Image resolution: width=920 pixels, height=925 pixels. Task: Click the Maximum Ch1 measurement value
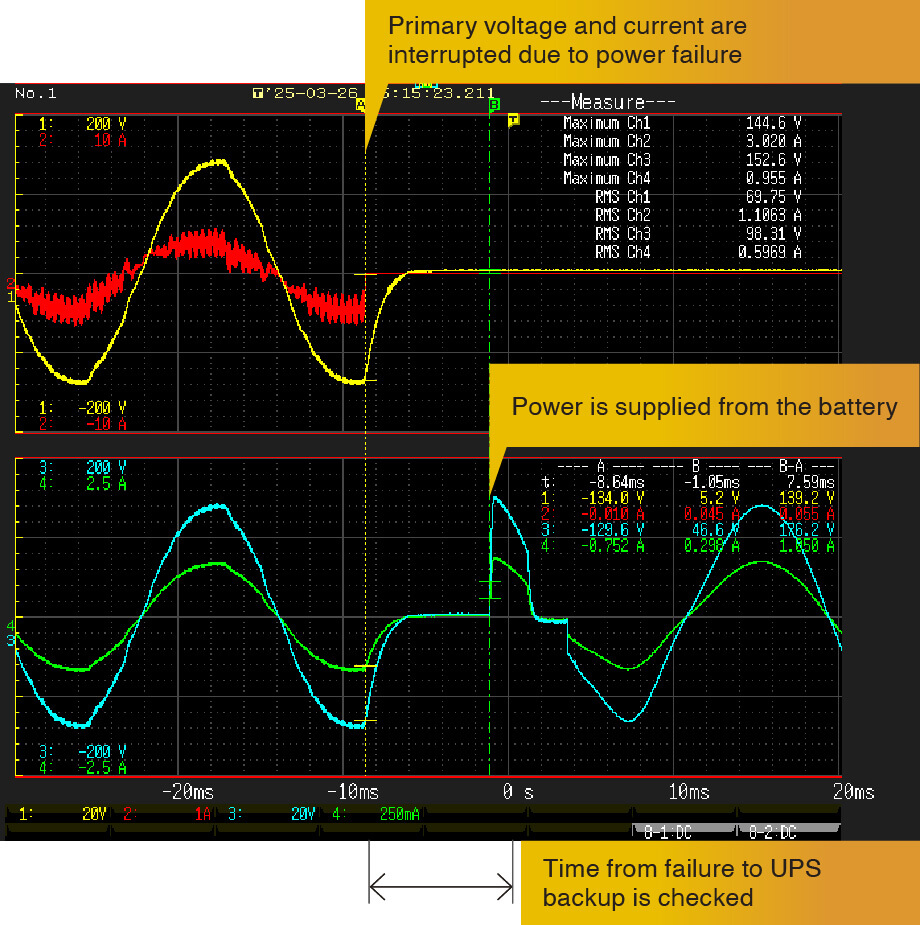(773, 123)
